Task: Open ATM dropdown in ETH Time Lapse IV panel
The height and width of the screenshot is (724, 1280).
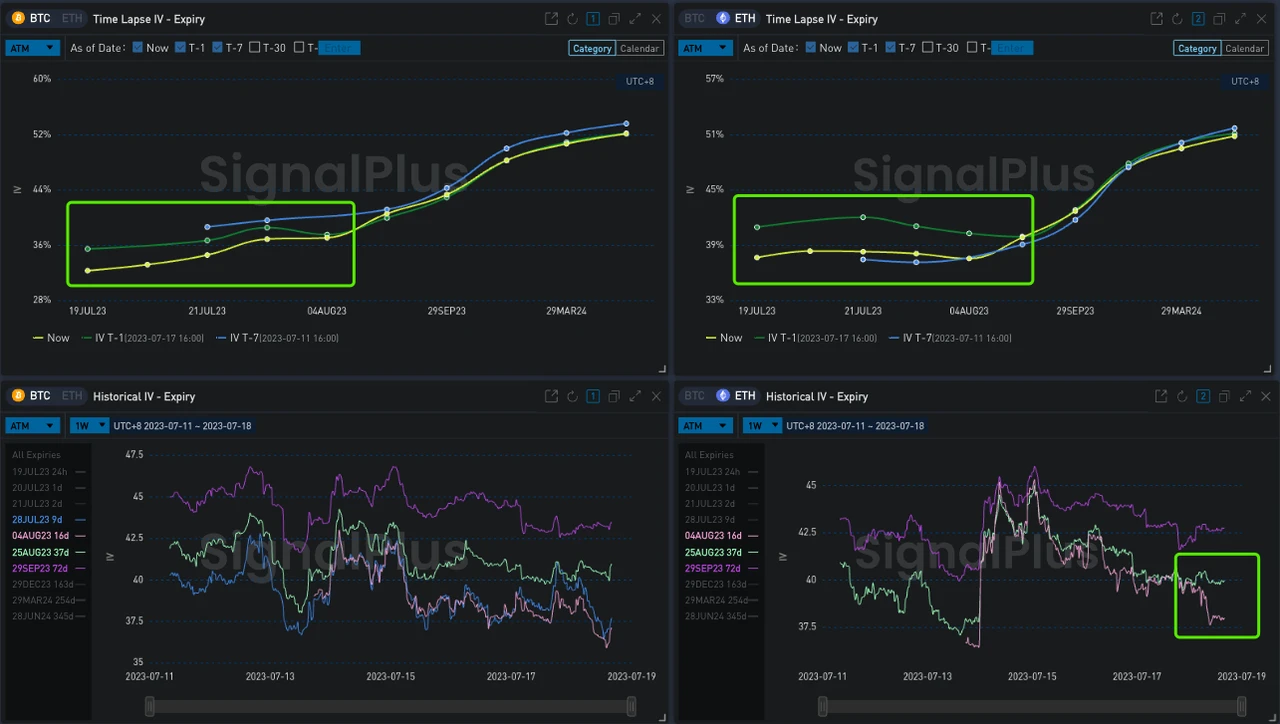Action: click(706, 48)
